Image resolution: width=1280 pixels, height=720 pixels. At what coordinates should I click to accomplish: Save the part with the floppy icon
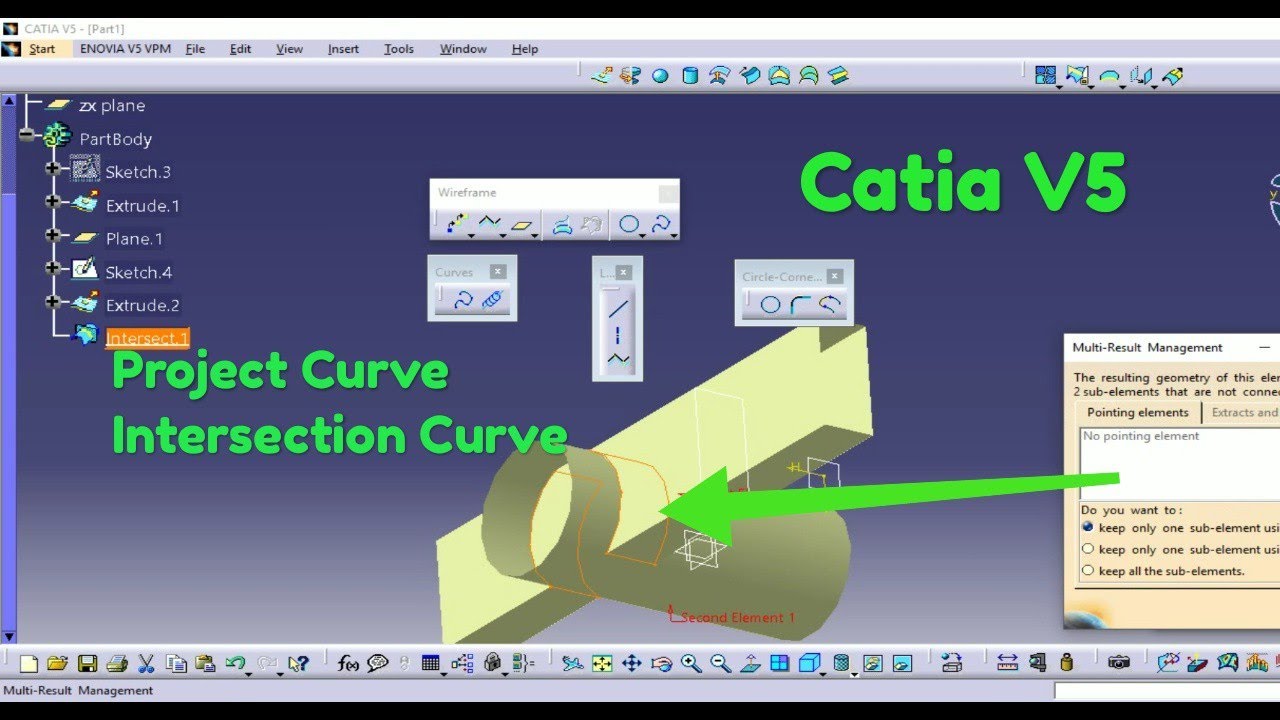point(87,663)
